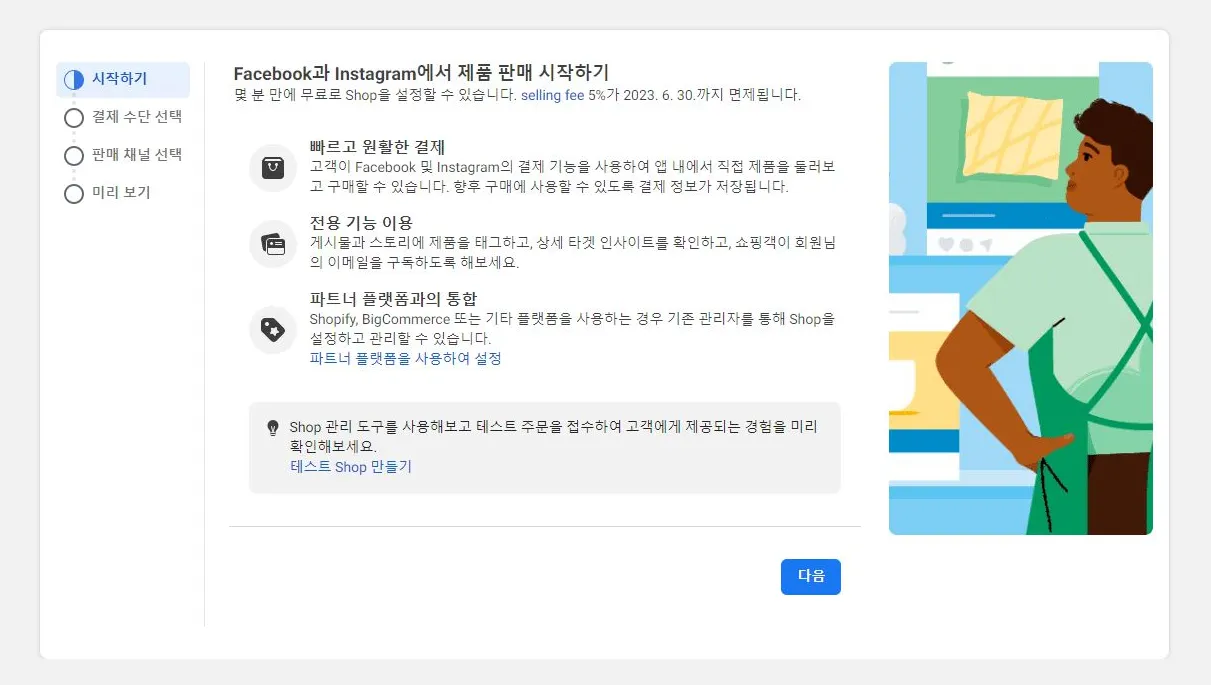The height and width of the screenshot is (685, 1211).
Task: Select the 미리 보기 step circle
Action: [73, 193]
